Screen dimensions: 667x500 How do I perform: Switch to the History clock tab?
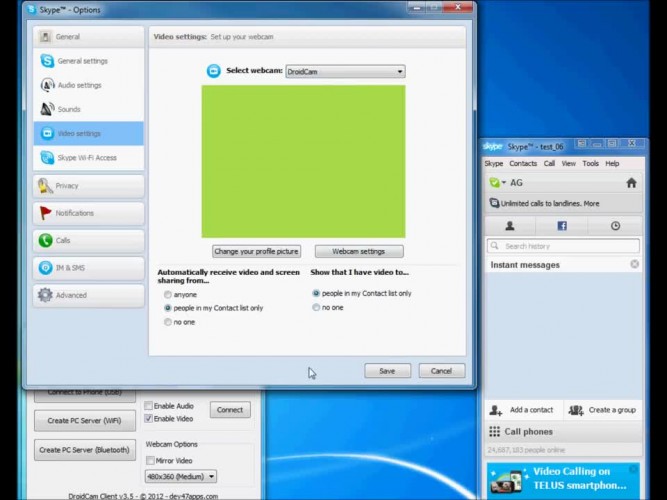615,226
